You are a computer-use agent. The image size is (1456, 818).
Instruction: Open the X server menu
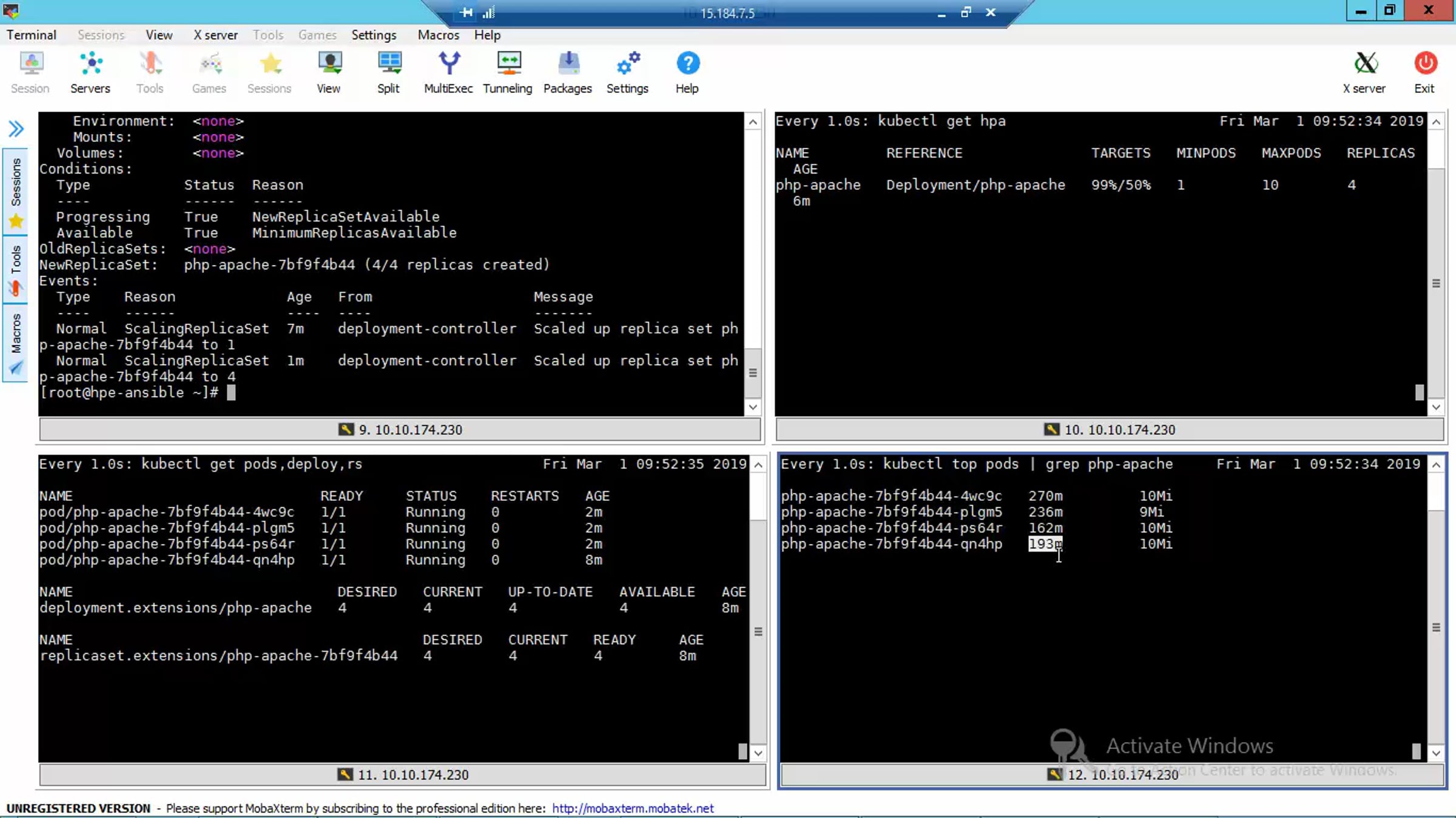pyautogui.click(x=215, y=35)
